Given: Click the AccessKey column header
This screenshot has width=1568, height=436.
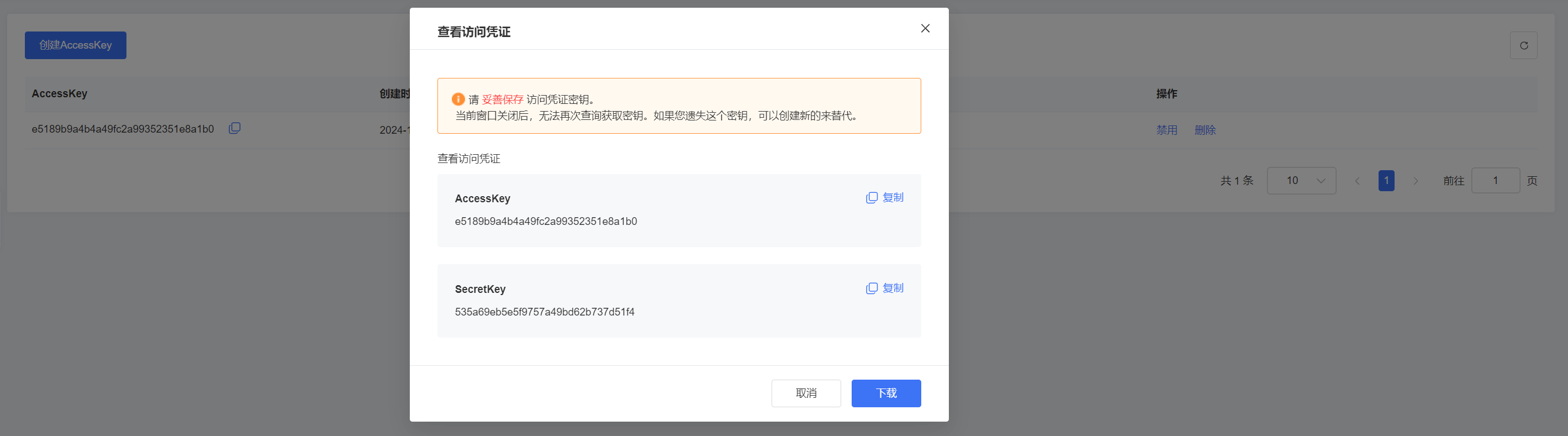Looking at the screenshot, I should pyautogui.click(x=60, y=94).
